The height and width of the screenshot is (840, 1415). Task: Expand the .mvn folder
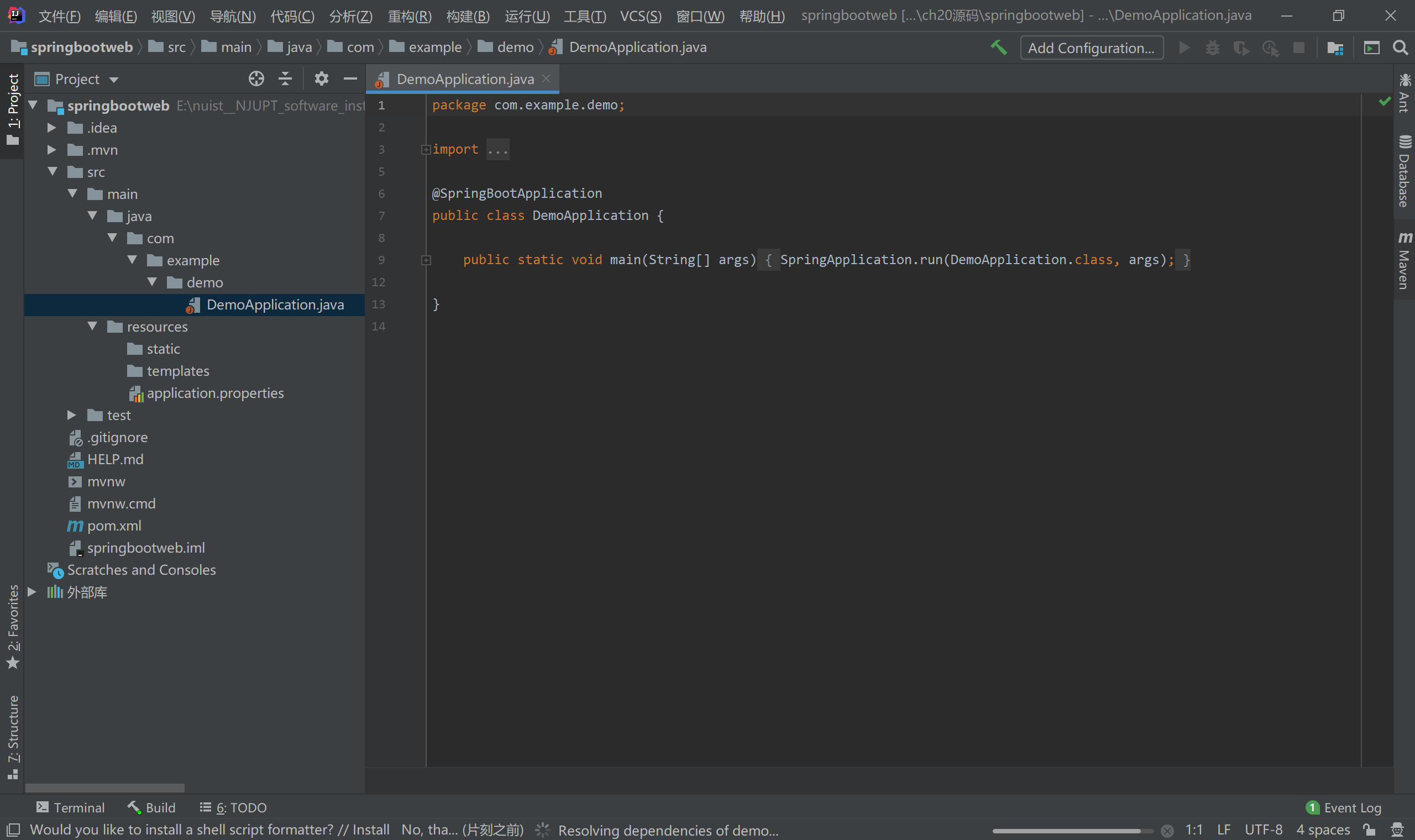coord(51,150)
